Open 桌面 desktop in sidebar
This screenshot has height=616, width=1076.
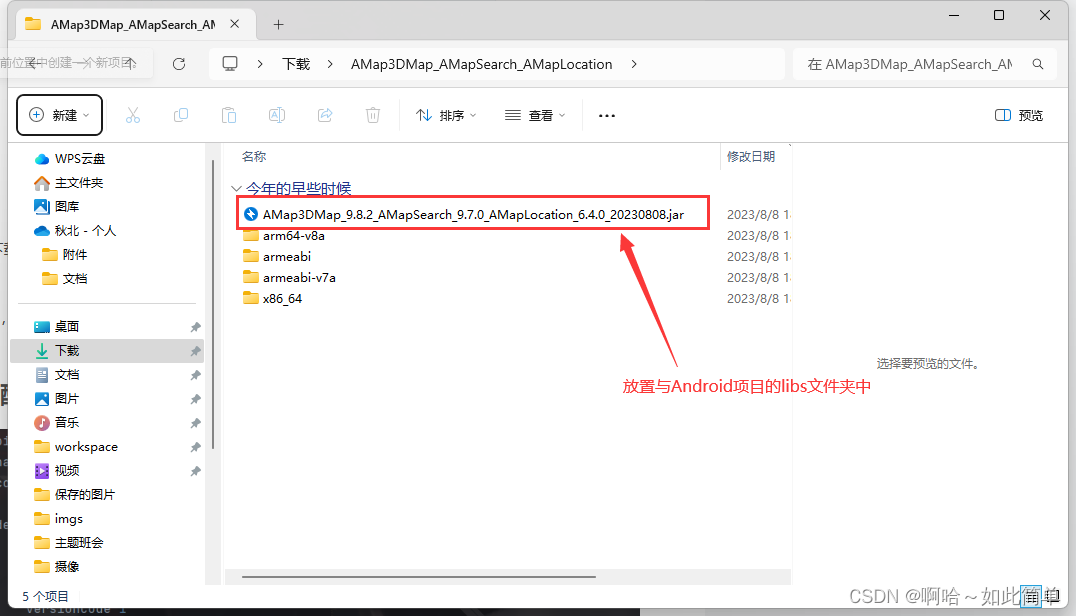click(67, 327)
